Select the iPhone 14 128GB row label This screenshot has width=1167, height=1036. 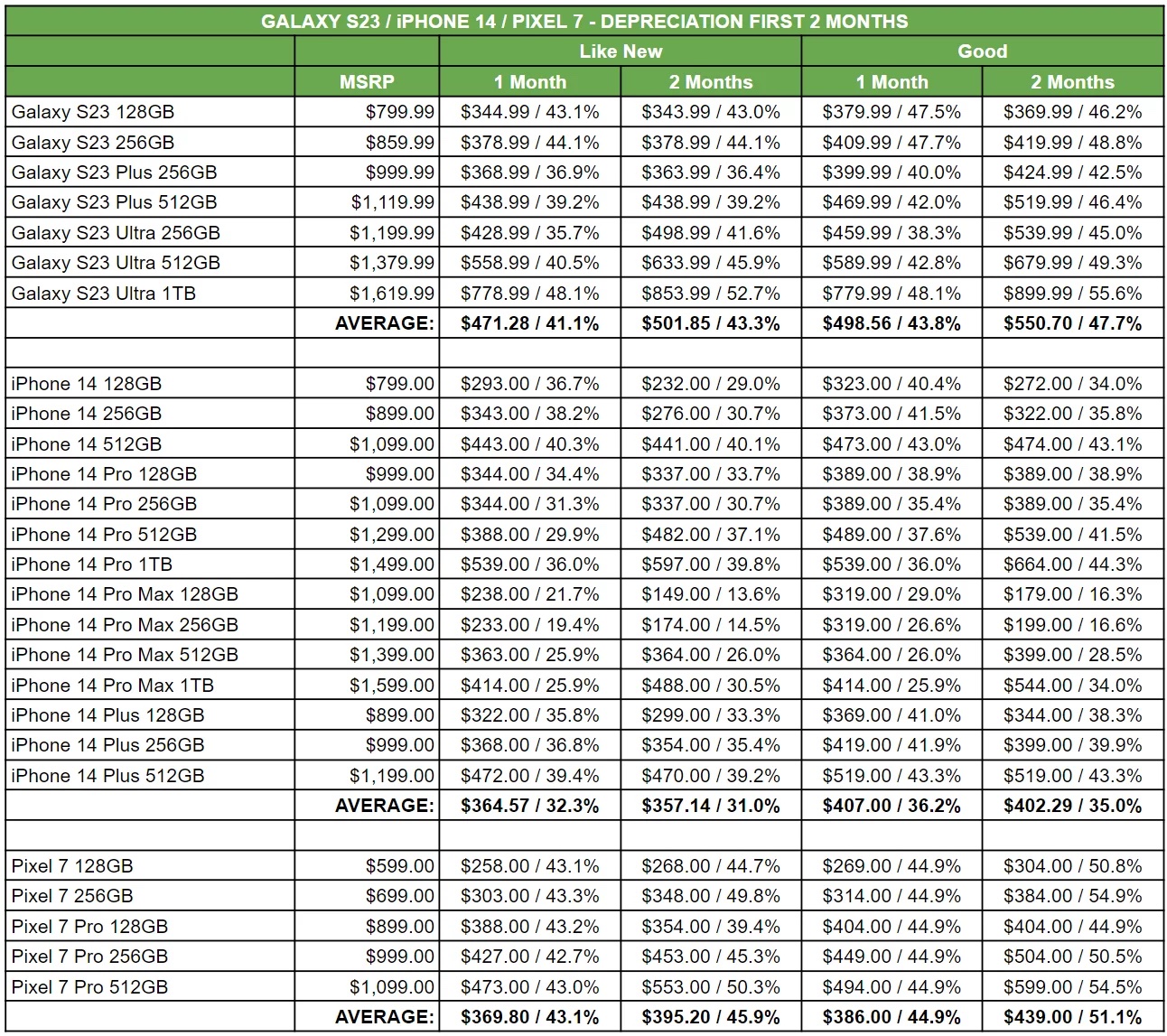[x=87, y=384]
